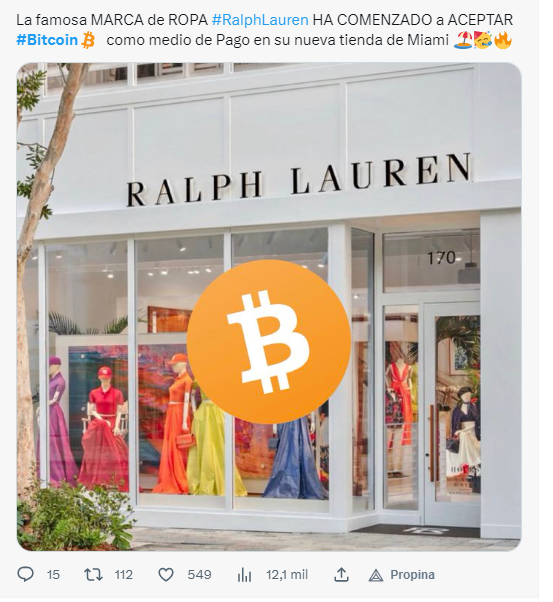Click the beach umbrella emoji
Image resolution: width=553 pixels, height=602 pixels.
pyautogui.click(x=463, y=40)
